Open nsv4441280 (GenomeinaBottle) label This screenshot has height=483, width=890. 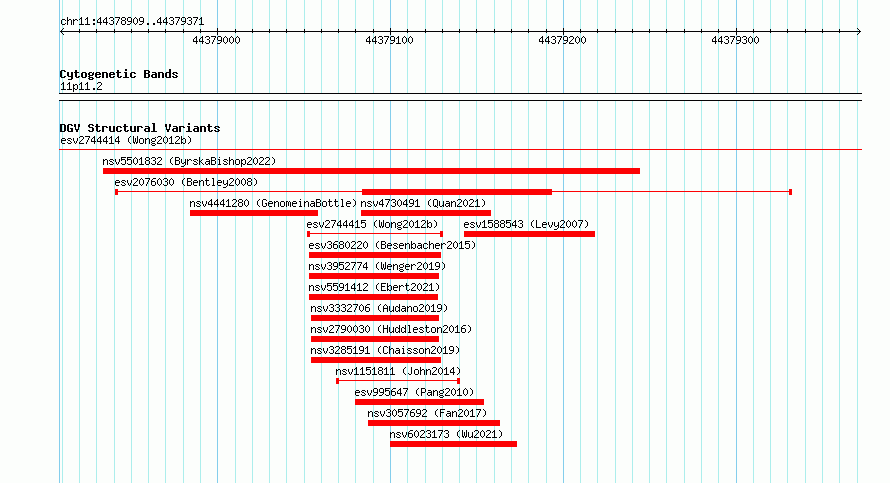[273, 203]
